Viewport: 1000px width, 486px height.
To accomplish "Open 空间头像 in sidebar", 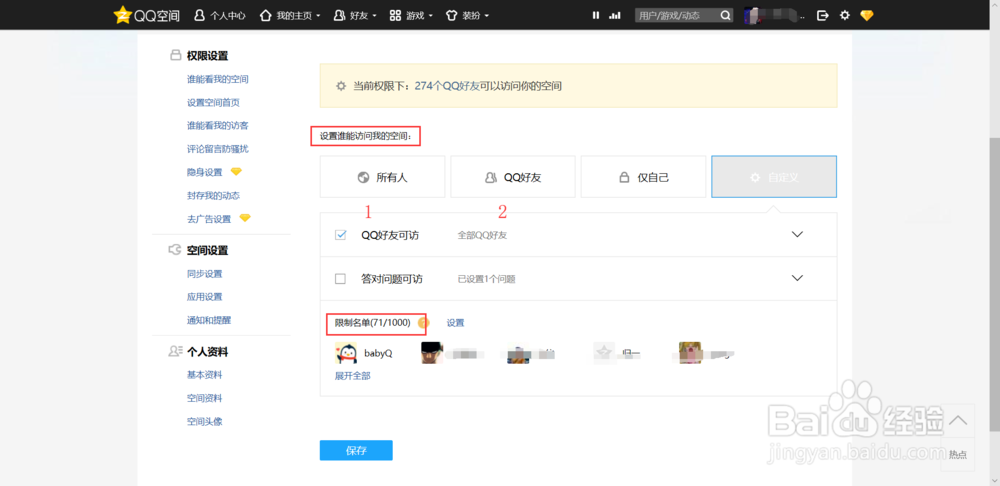I will [204, 422].
